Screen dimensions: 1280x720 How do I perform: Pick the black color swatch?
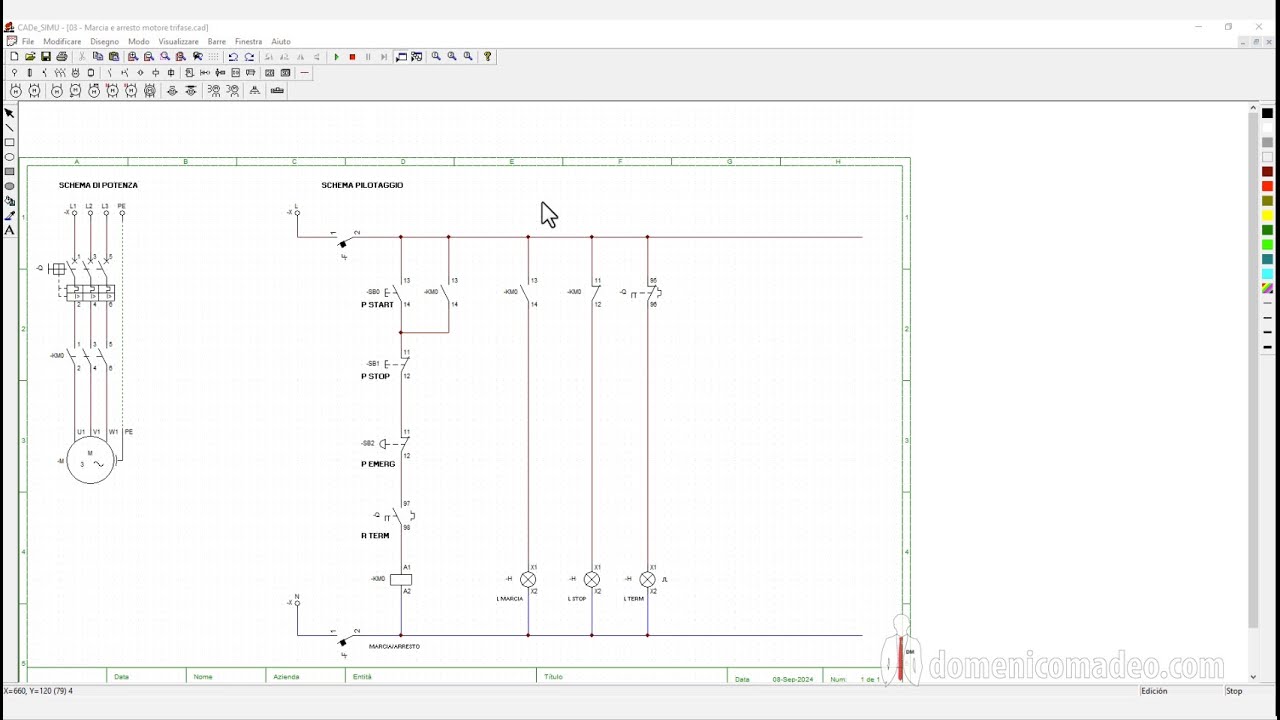tap(1267, 114)
